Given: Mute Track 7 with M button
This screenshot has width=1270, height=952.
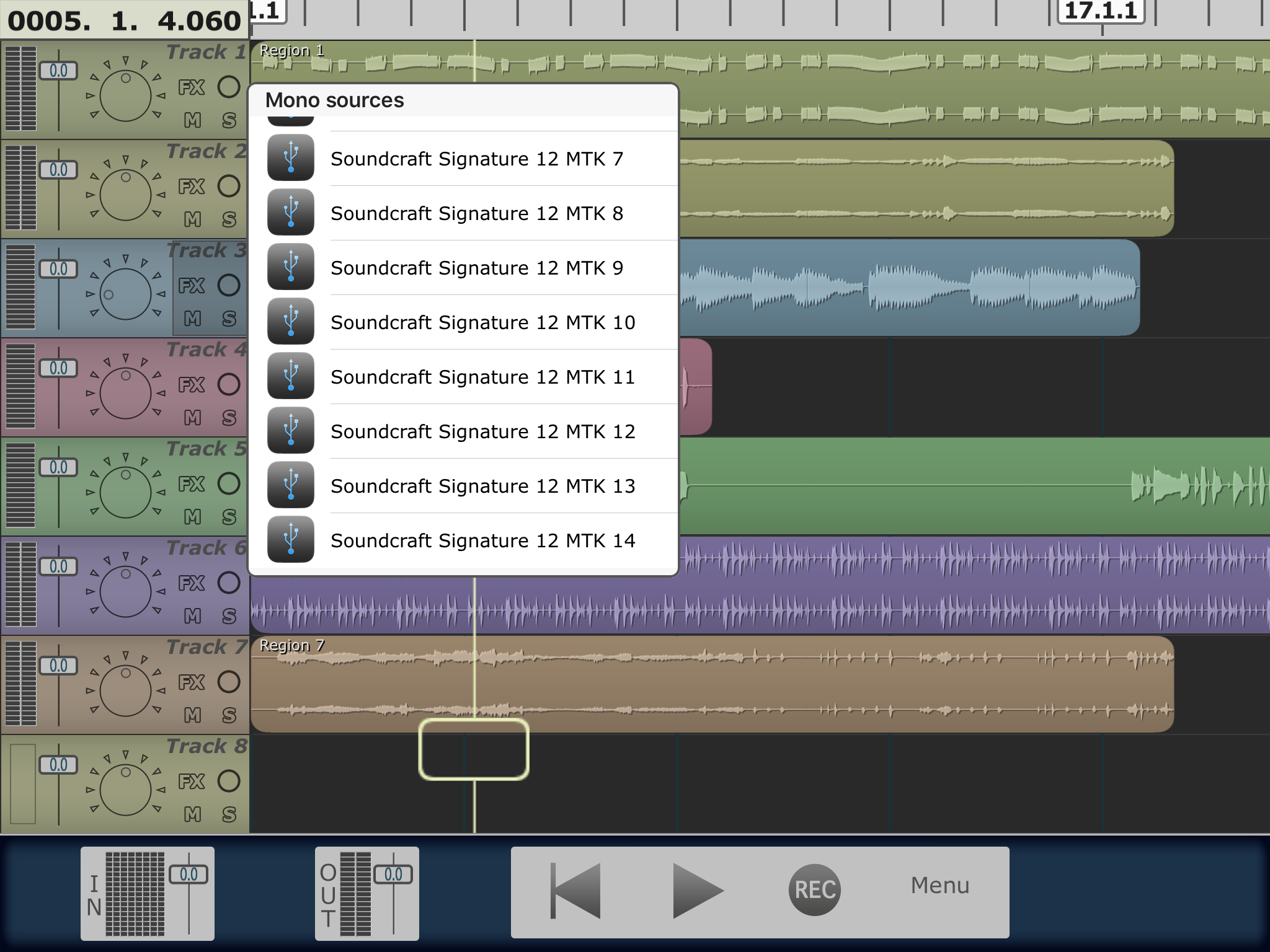Looking at the screenshot, I should tap(192, 715).
